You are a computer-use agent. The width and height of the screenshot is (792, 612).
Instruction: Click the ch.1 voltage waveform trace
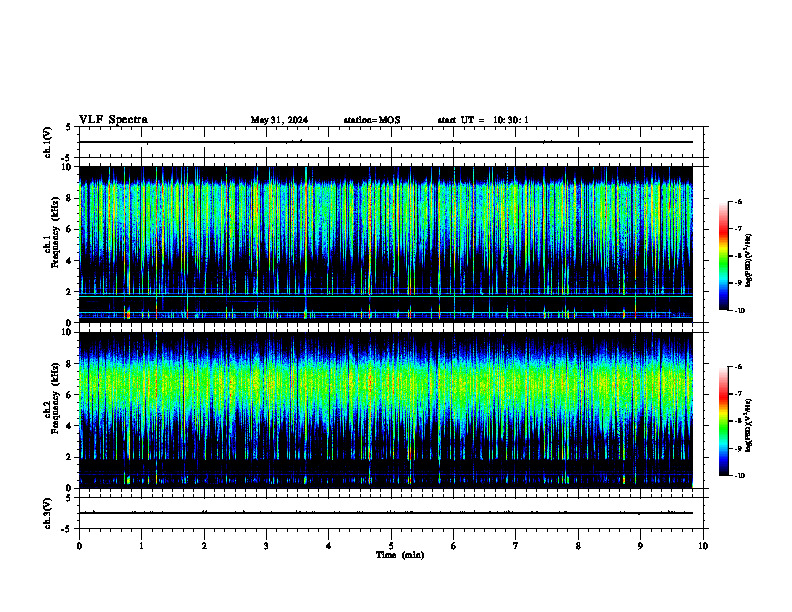(x=386, y=142)
